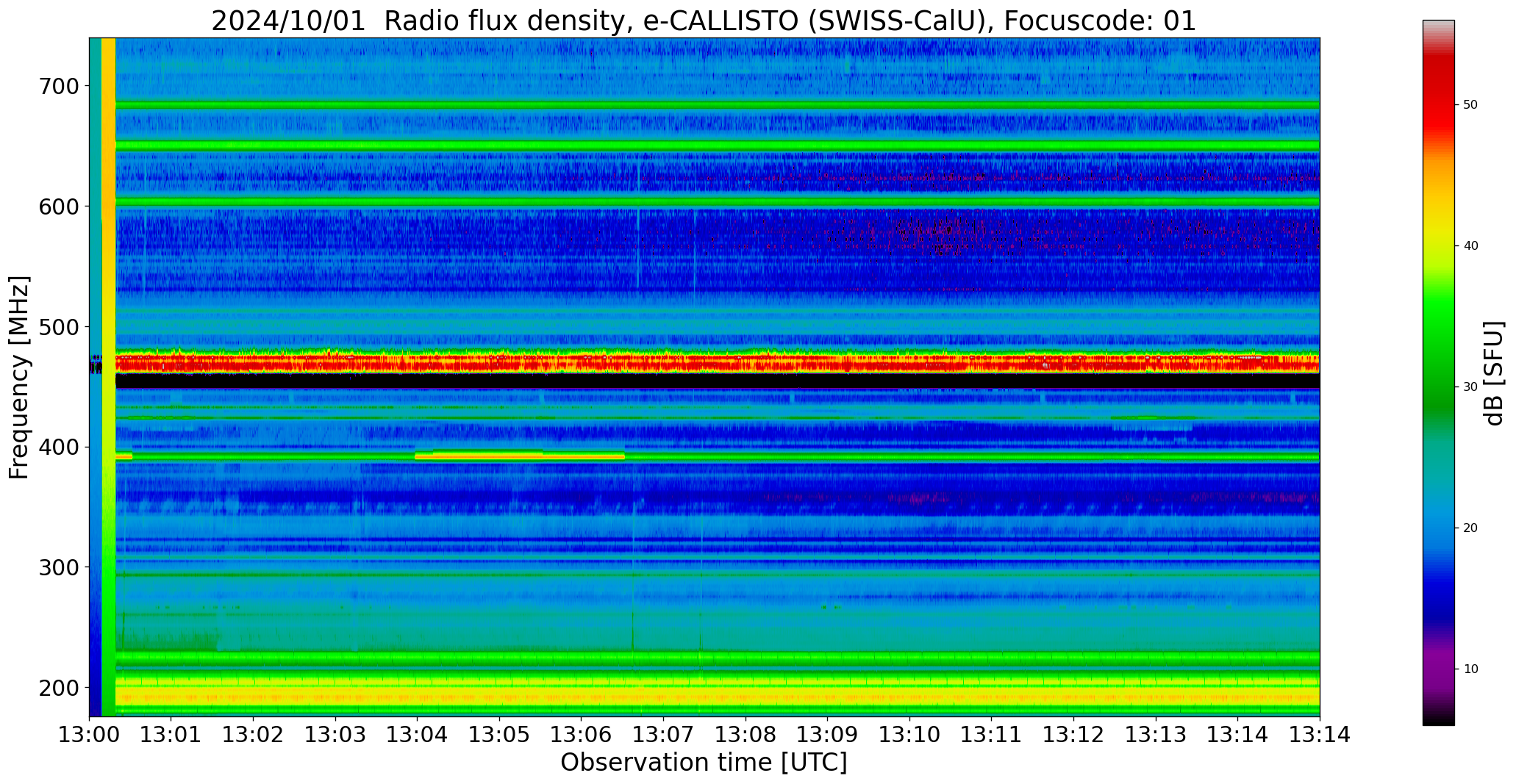Click the 13:11 time tick label
The height and width of the screenshot is (784, 1516).
[x=991, y=735]
